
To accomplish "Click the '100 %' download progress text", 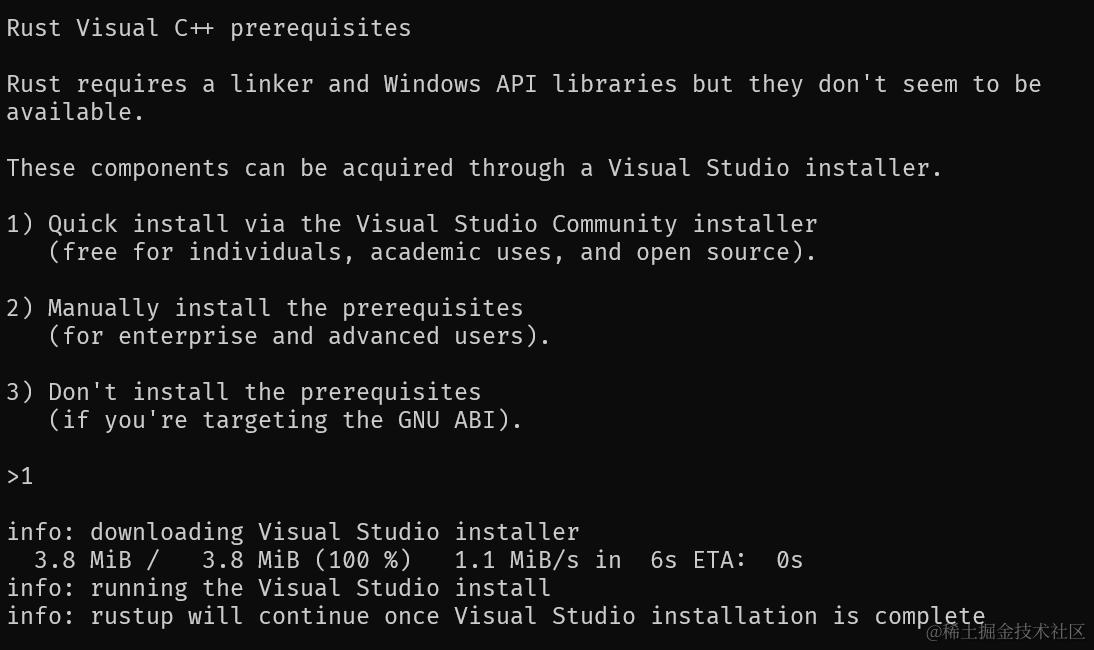I will 362,560.
